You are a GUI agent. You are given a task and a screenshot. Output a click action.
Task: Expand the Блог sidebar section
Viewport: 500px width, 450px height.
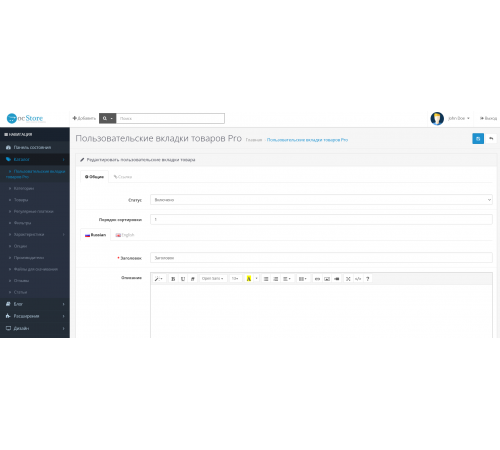point(35,304)
